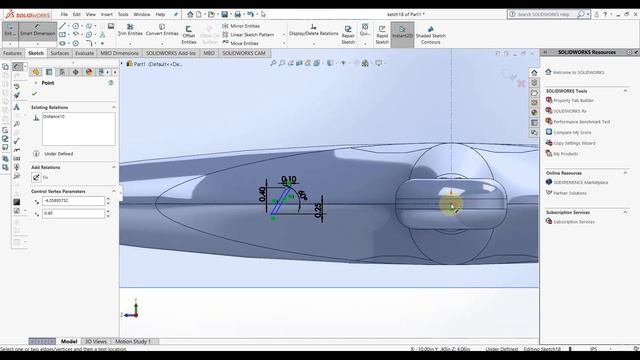
Task: Open the Help menu
Action: [160, 14]
